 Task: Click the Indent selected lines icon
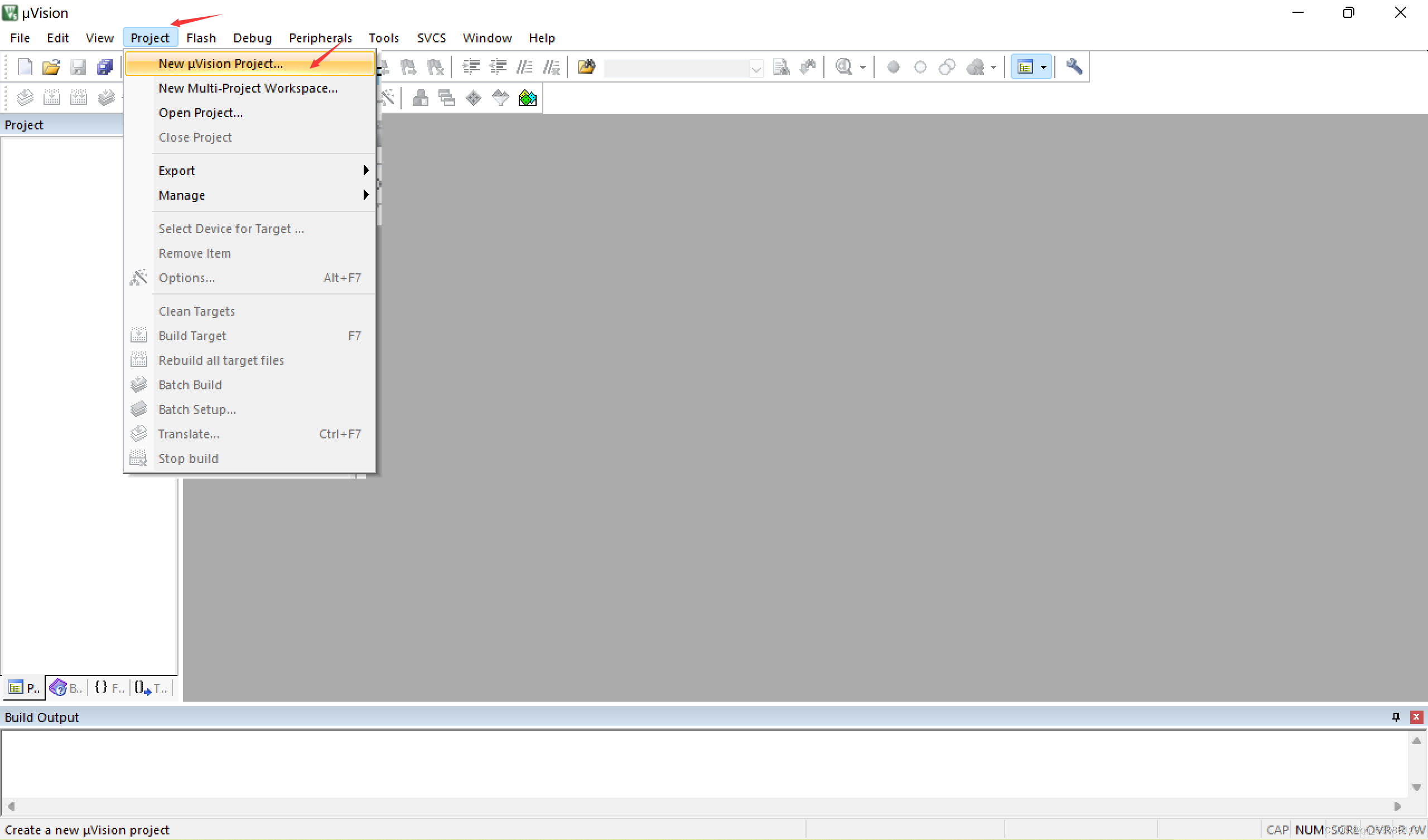(471, 67)
